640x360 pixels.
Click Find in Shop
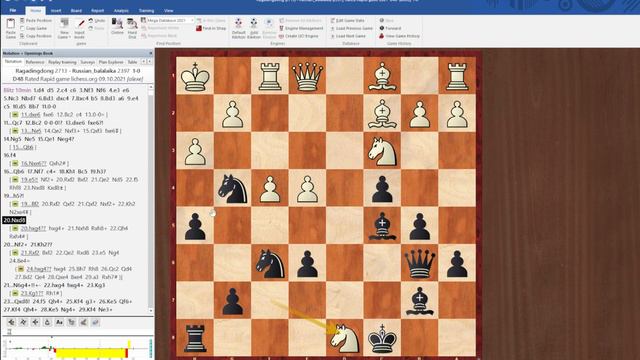click(x=211, y=28)
